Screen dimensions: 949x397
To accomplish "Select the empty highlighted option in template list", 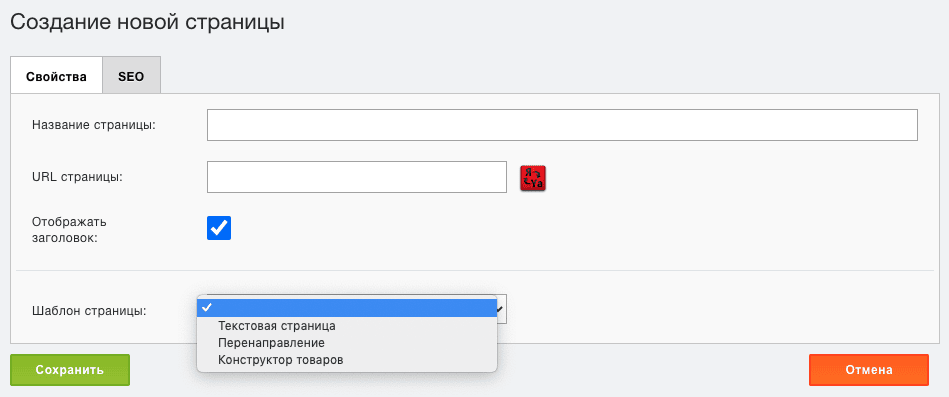I will point(347,309).
